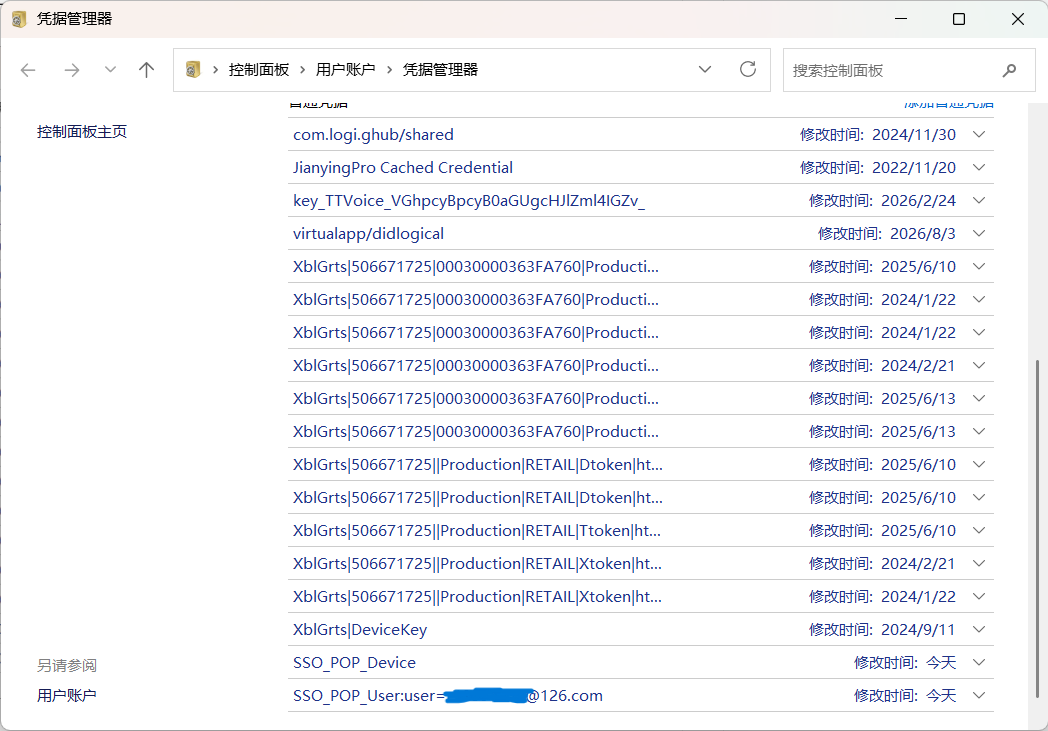
Task: Open the recent locations chevron
Action: (x=110, y=69)
